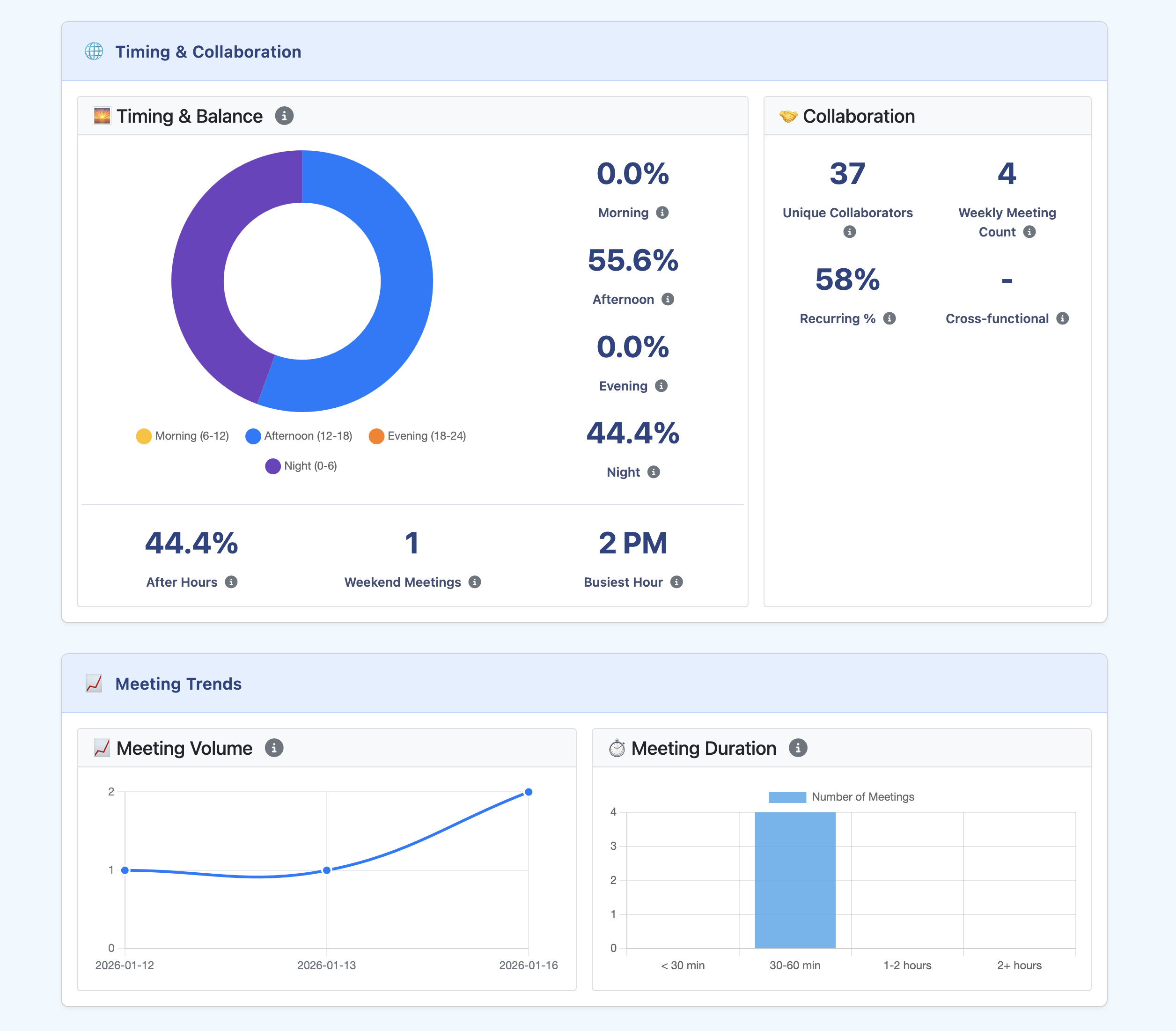Screen dimensions: 1176x1031
Task: Click the Weekend Meetings info icon
Action: 475,582
